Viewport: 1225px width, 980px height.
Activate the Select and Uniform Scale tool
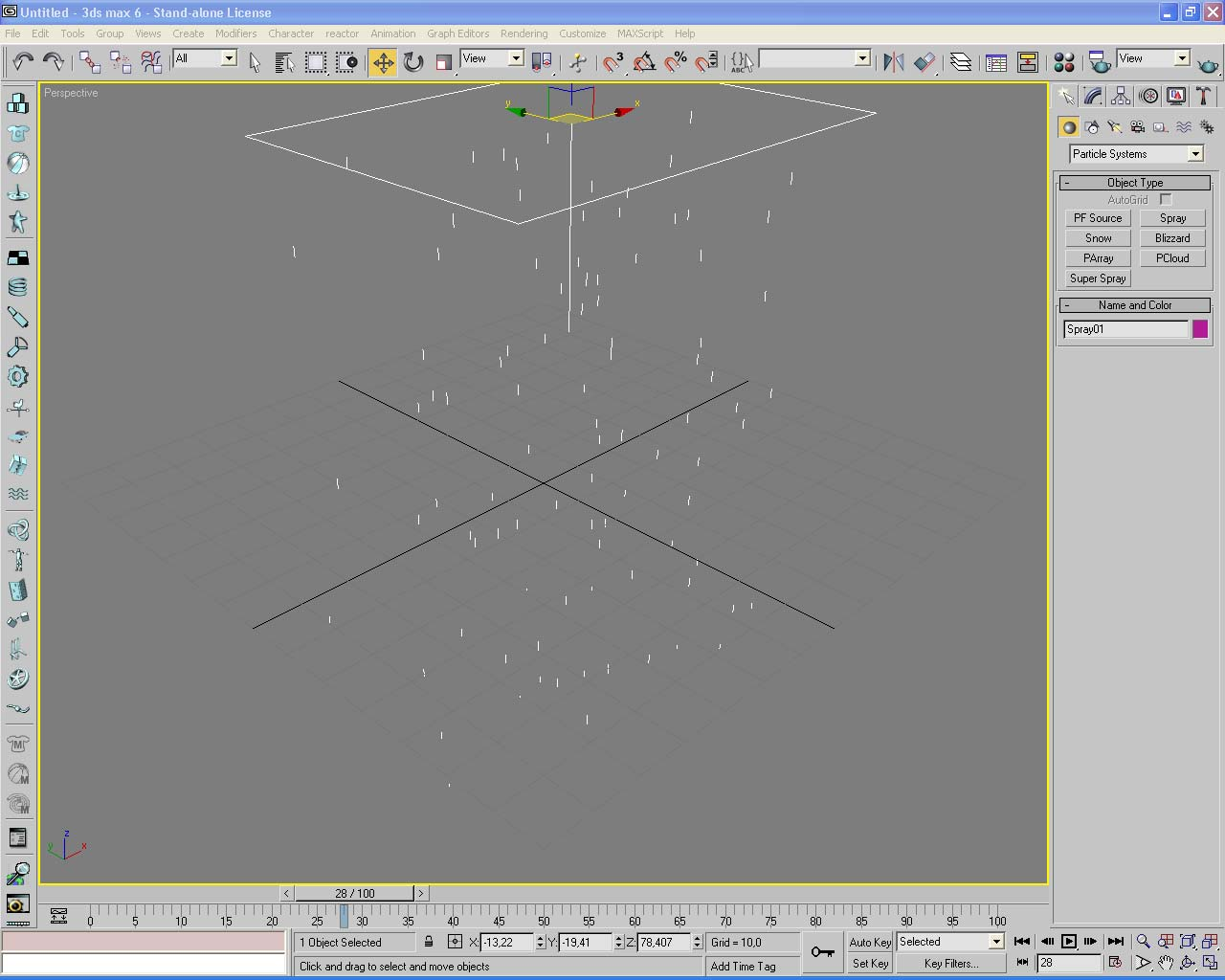coord(443,62)
